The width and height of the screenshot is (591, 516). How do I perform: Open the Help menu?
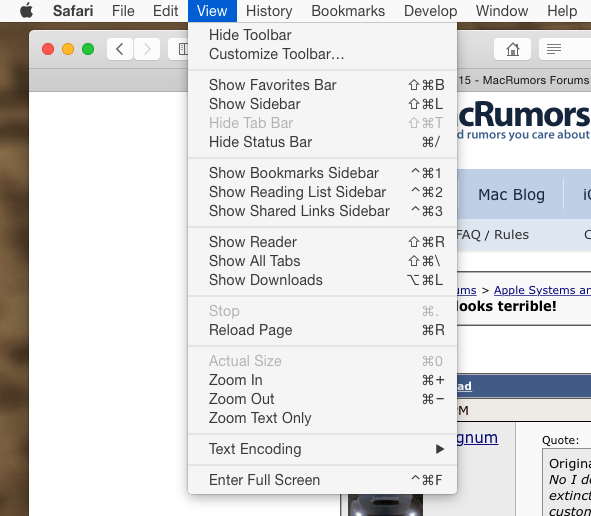click(562, 11)
